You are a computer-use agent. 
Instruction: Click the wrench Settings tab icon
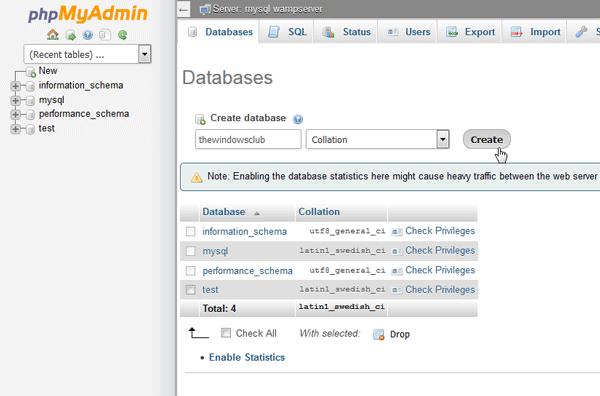click(x=581, y=32)
